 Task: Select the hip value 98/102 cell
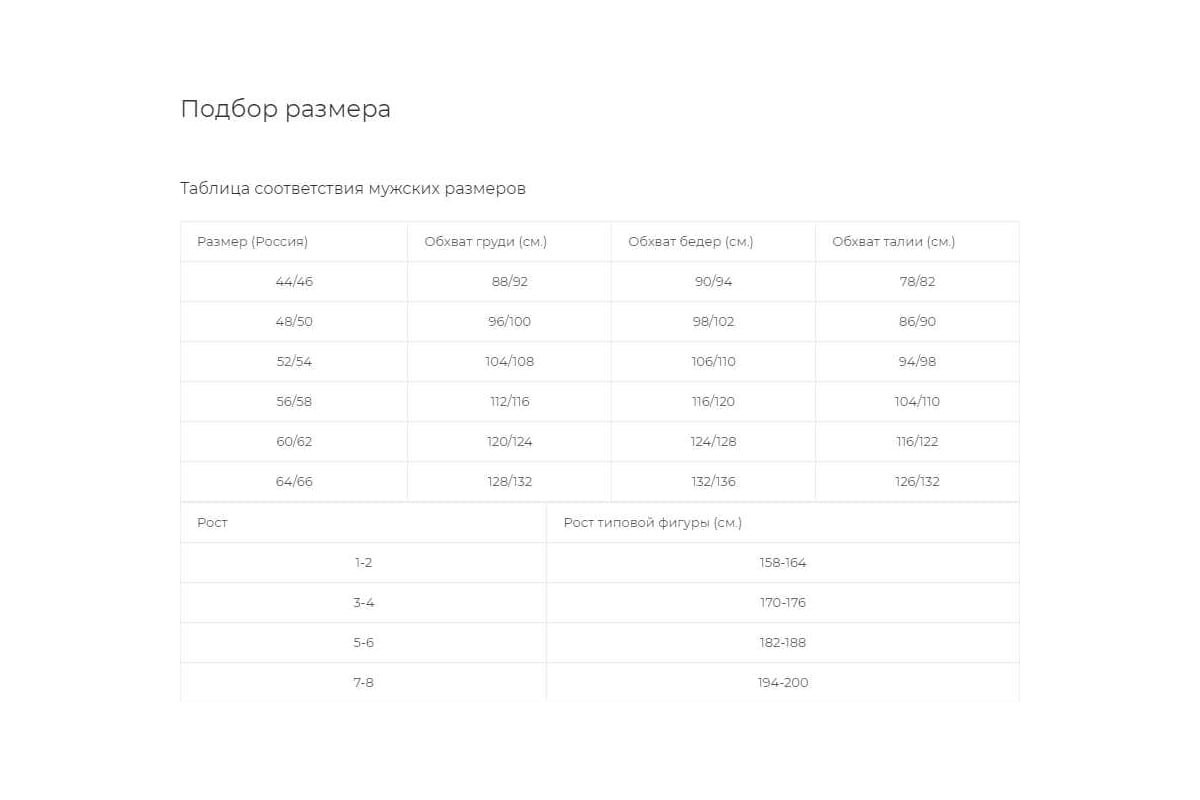pyautogui.click(x=713, y=322)
